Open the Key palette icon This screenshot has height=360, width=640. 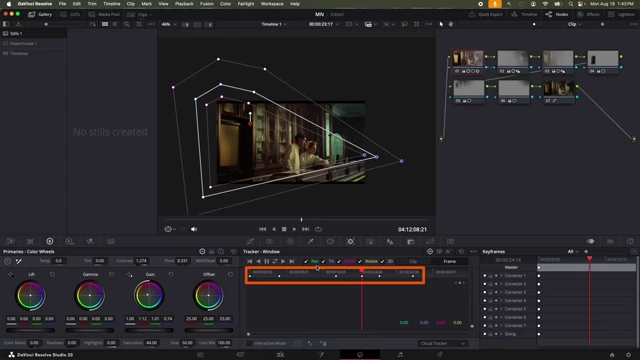410,242
